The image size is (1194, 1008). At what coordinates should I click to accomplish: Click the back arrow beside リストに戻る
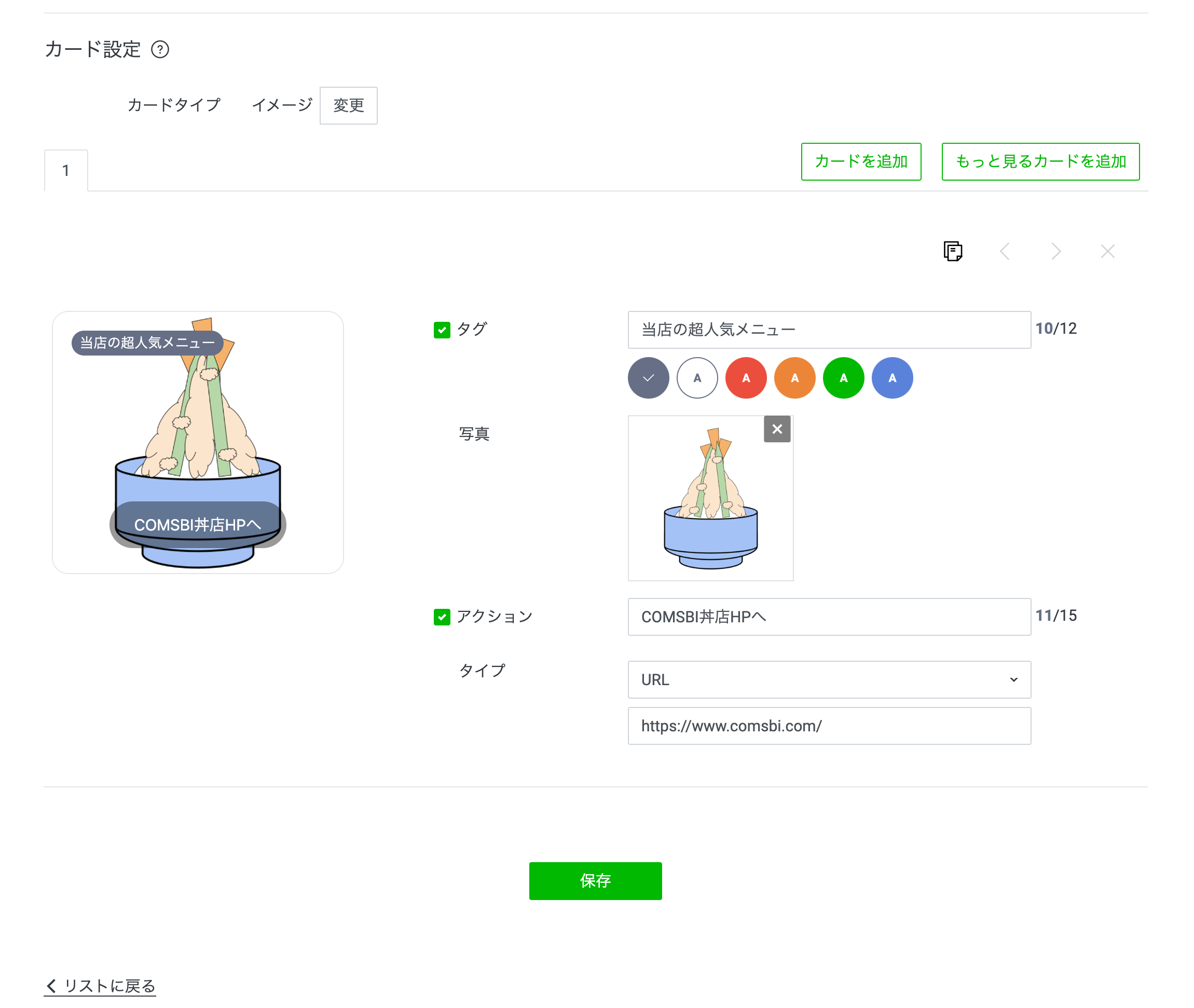point(51,986)
